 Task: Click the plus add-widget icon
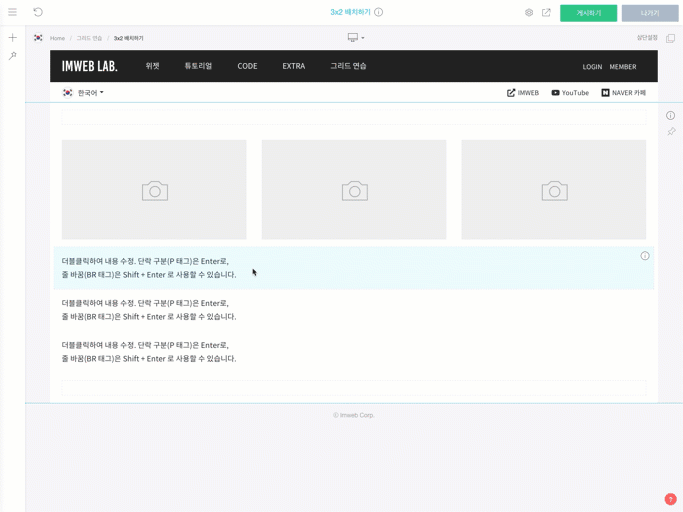pos(13,37)
